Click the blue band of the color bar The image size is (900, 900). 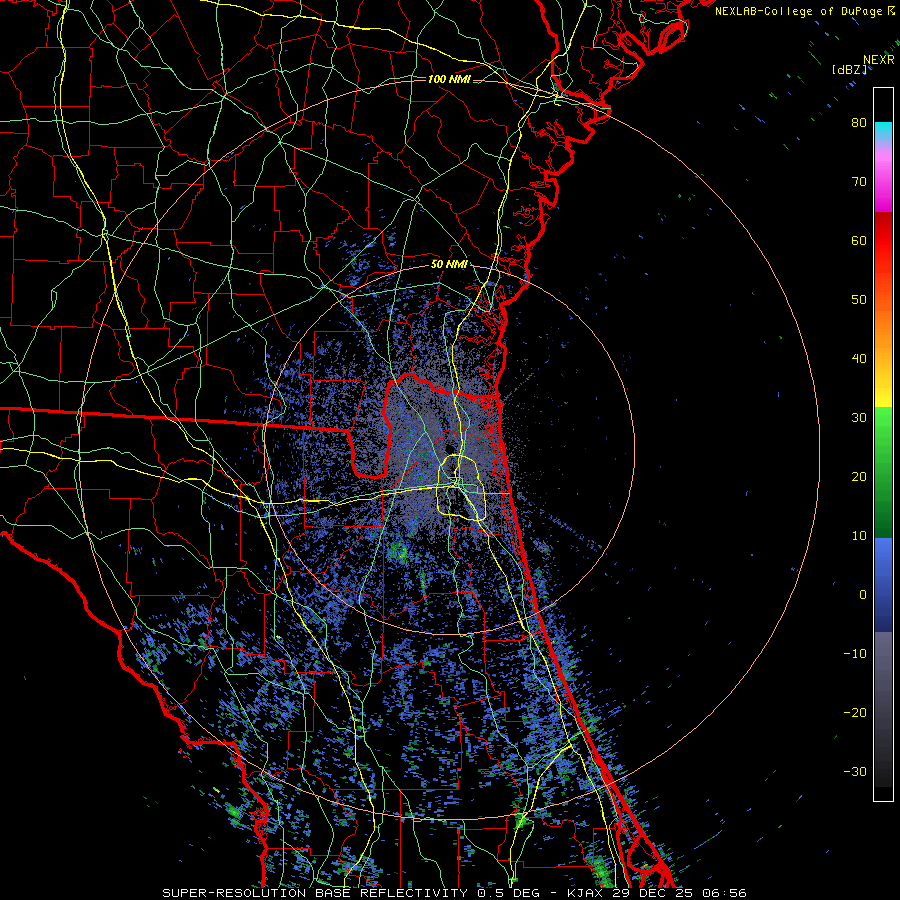(883, 585)
